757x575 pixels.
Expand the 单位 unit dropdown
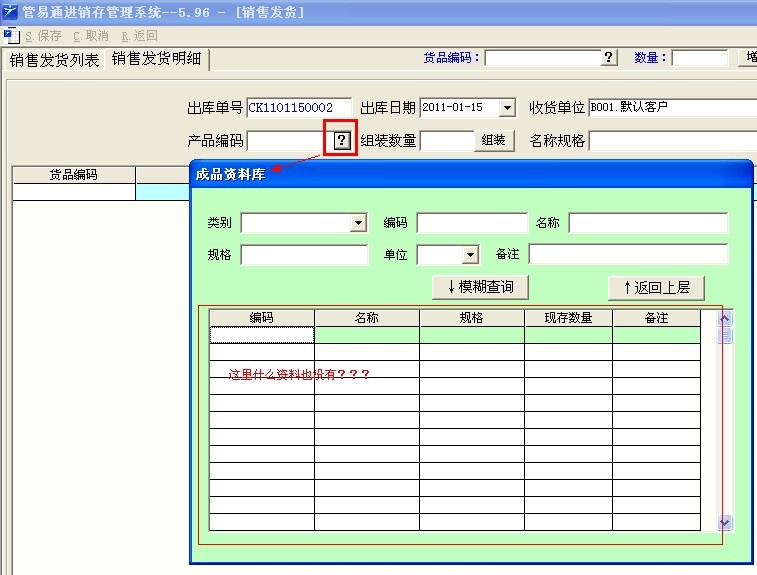click(x=470, y=255)
